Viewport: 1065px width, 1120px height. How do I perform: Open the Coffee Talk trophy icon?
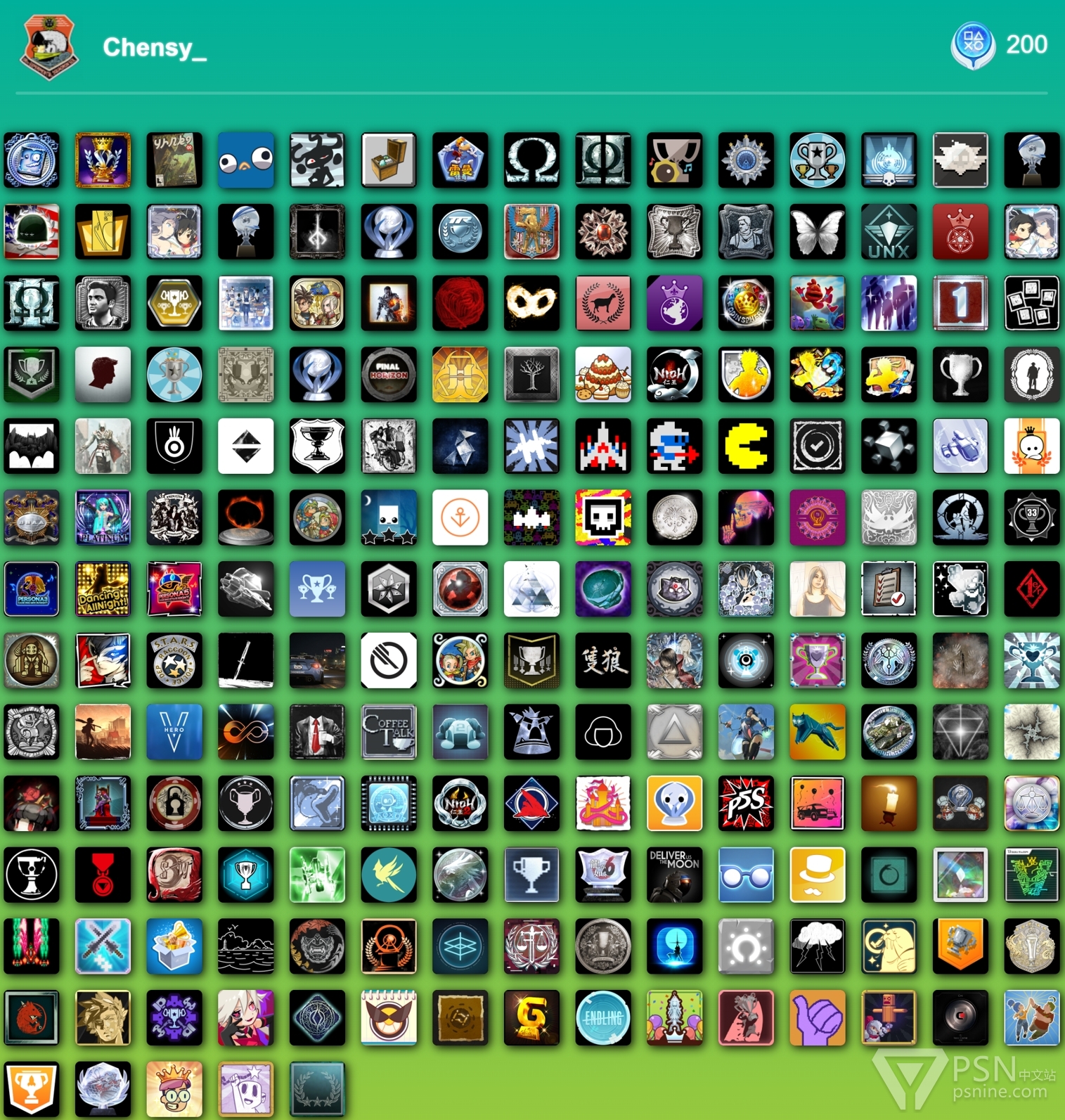tap(389, 732)
